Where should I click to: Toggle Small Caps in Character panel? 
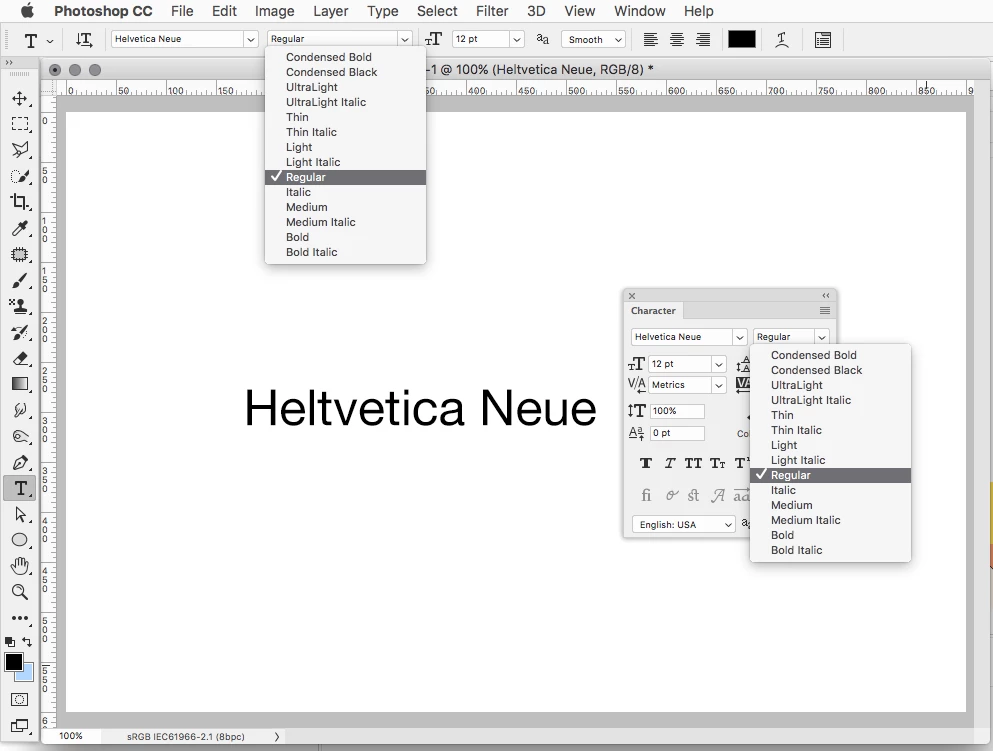pyautogui.click(x=717, y=463)
